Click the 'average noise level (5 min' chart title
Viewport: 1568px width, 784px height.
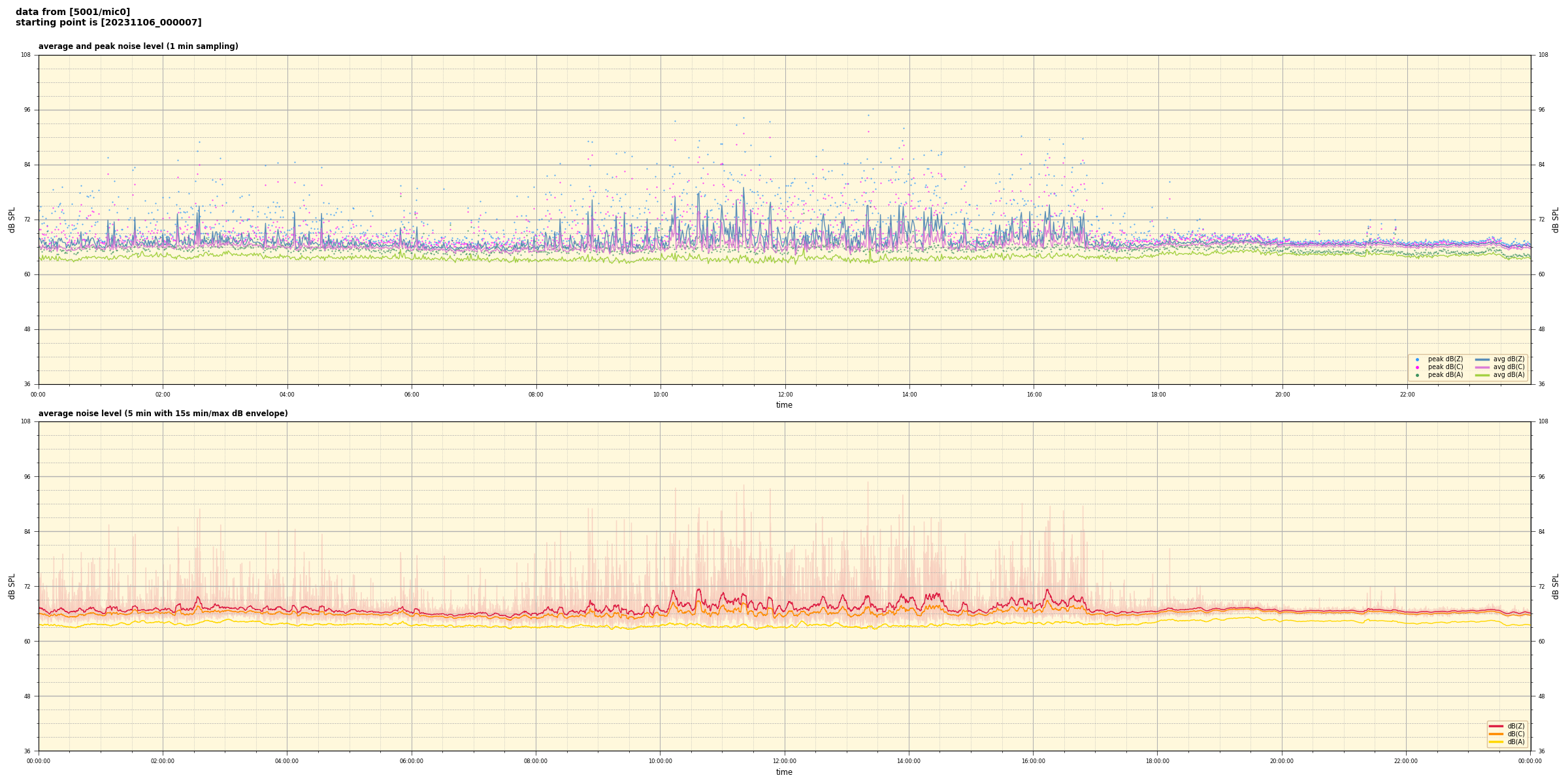point(163,414)
